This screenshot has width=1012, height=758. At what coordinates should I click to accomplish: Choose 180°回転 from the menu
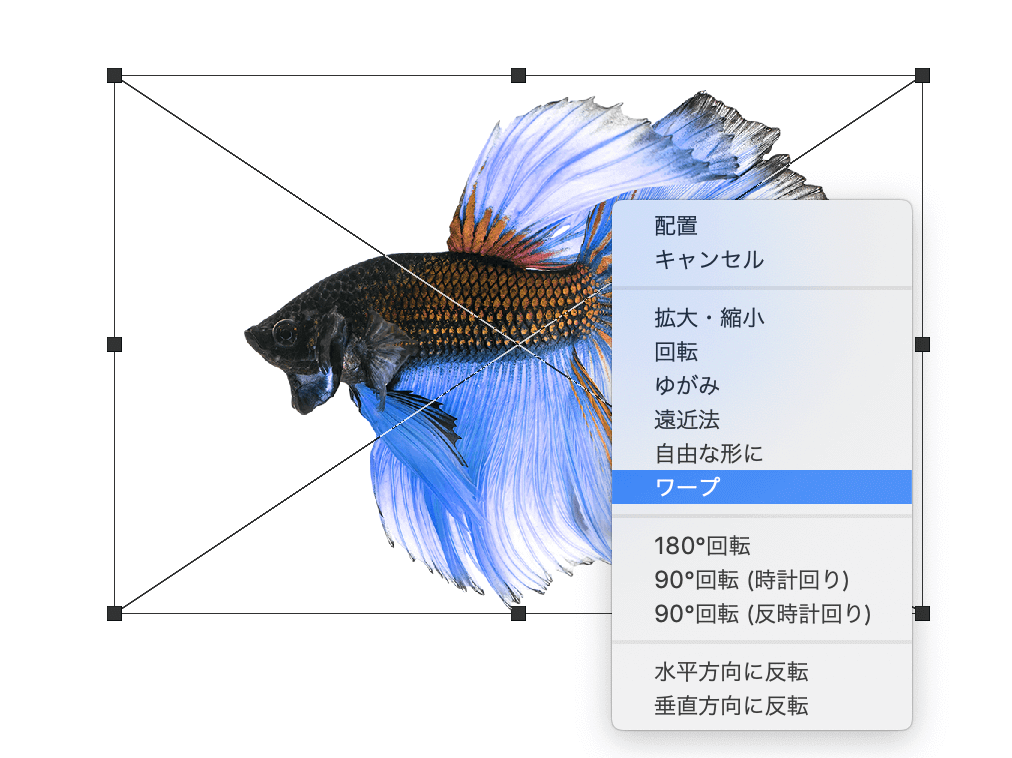click(762, 546)
